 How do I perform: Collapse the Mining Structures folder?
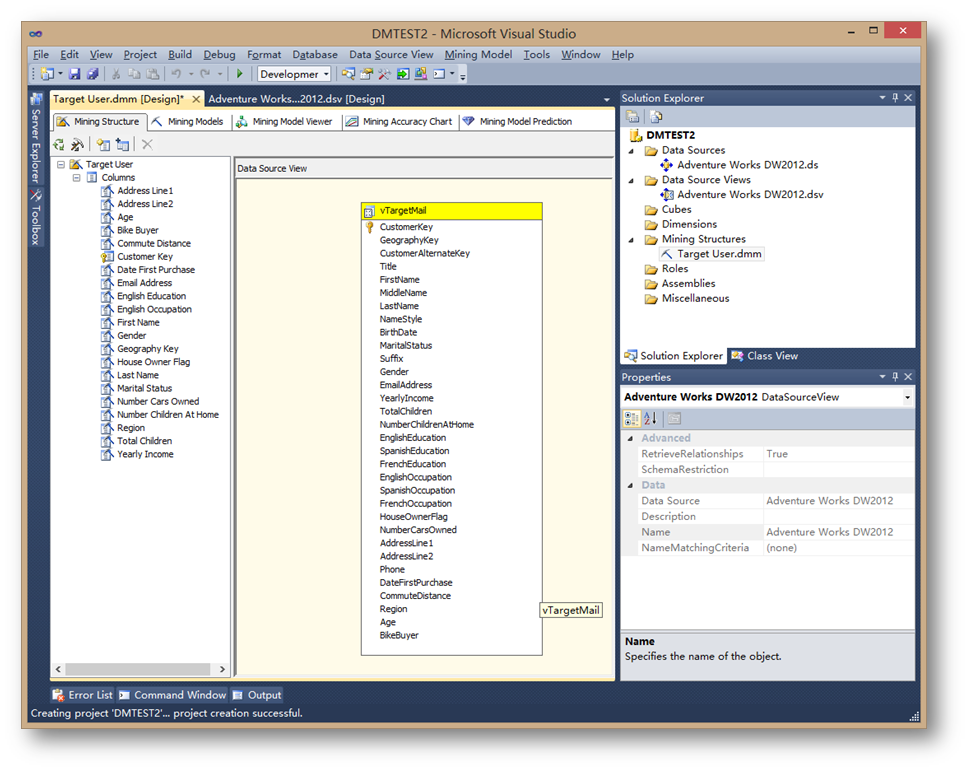631,240
